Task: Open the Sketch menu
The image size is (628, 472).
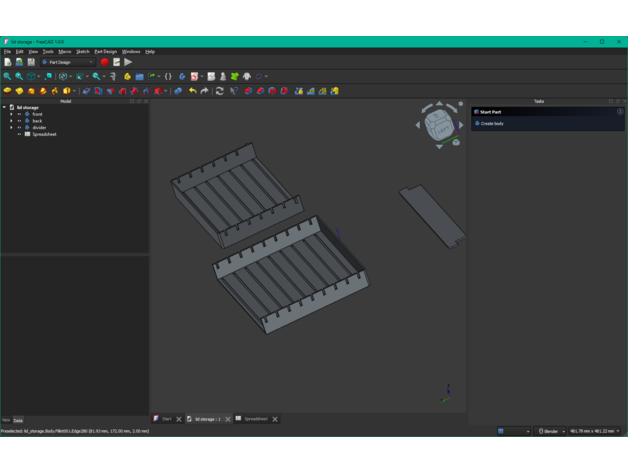Action: pyautogui.click(x=83, y=51)
